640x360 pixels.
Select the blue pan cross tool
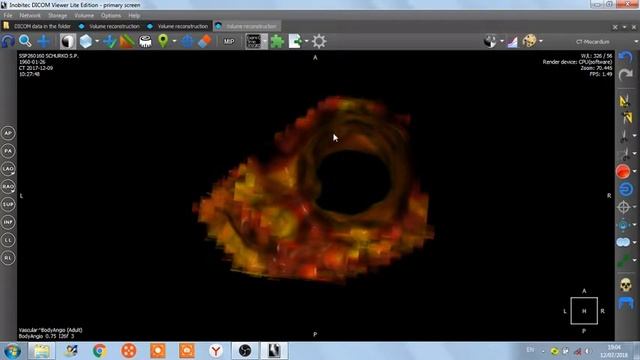43,41
